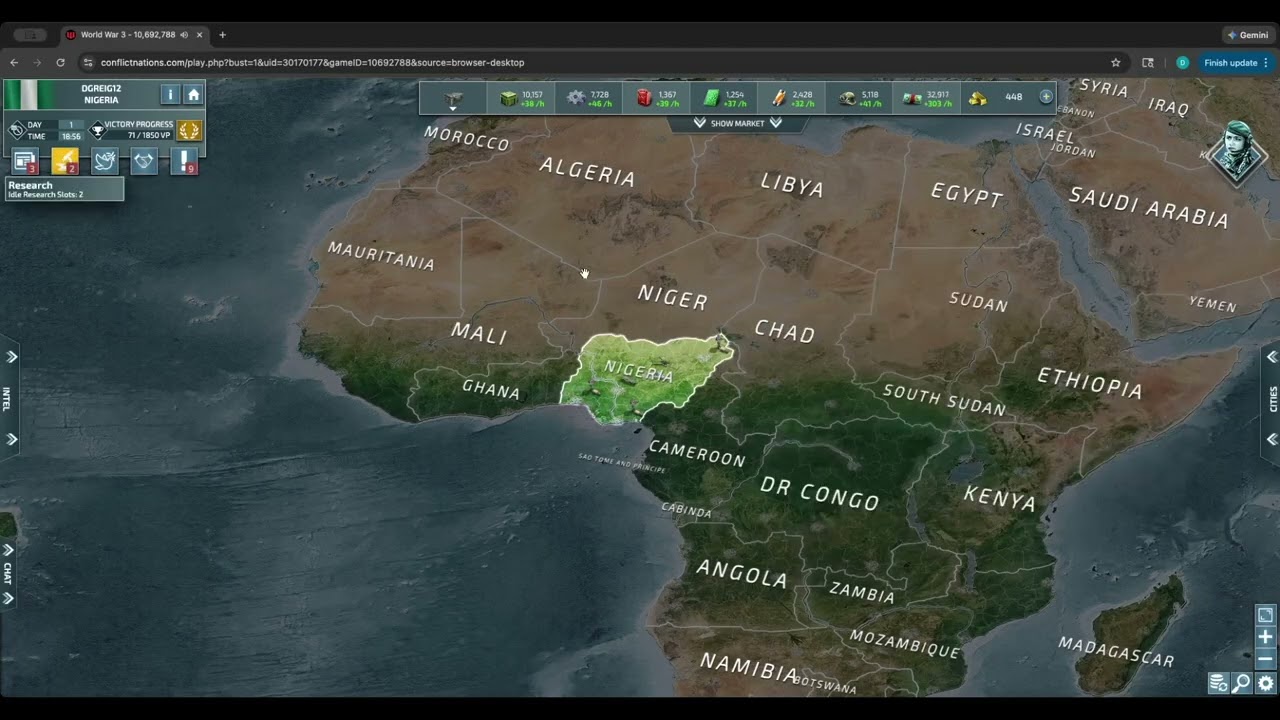The image size is (1280, 720).
Task: Click the Madagascar country label
Action: [1116, 650]
